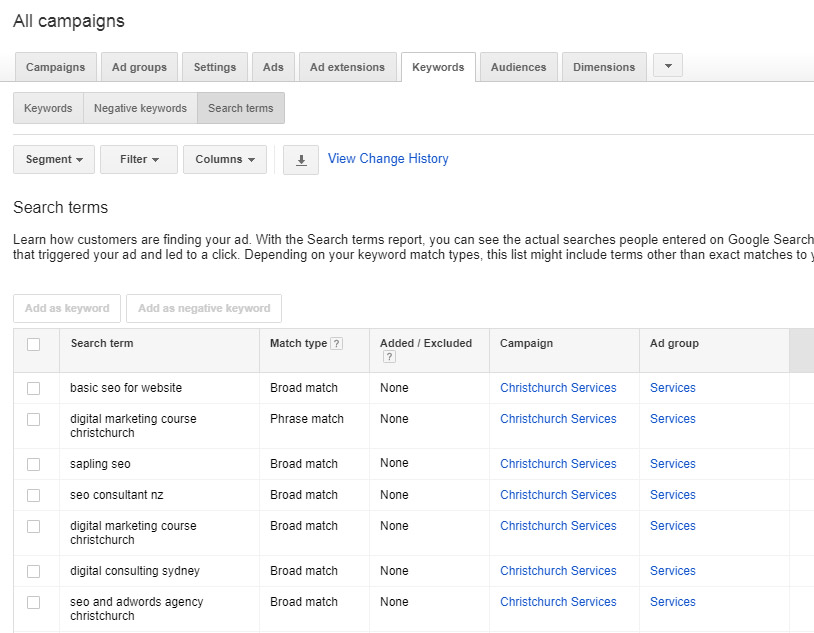This screenshot has height=633, width=814.
Task: Check the sapling seo row
Action: pos(36,464)
